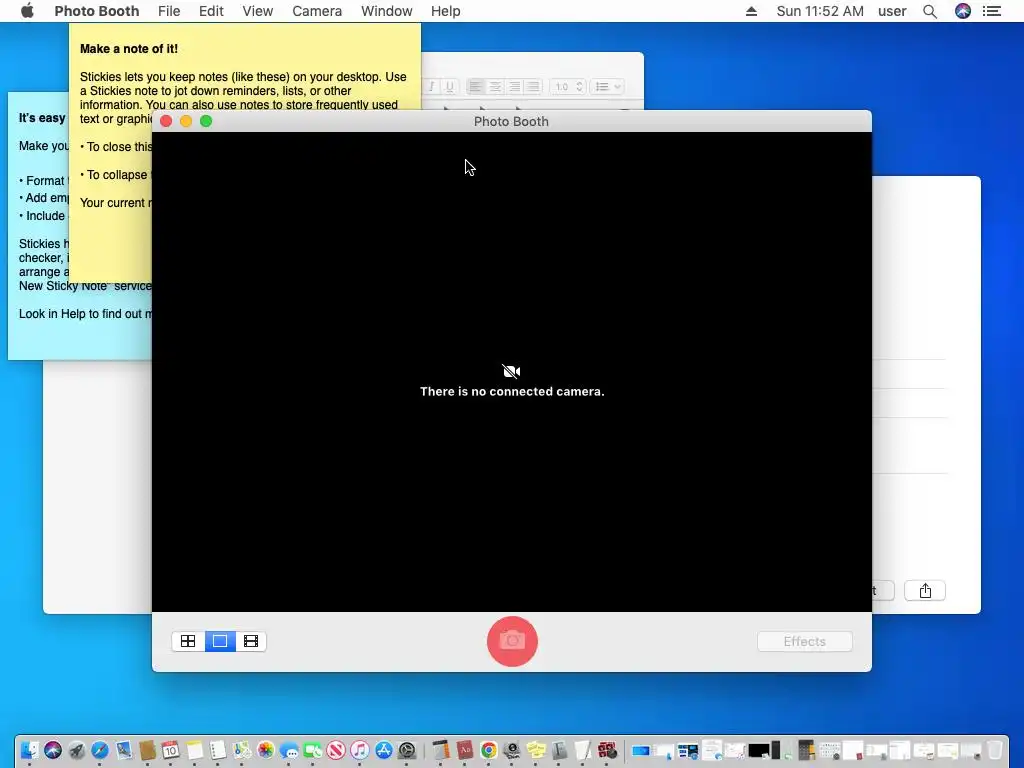
Task: Open Reminders from the Dock
Action: pos(218,750)
